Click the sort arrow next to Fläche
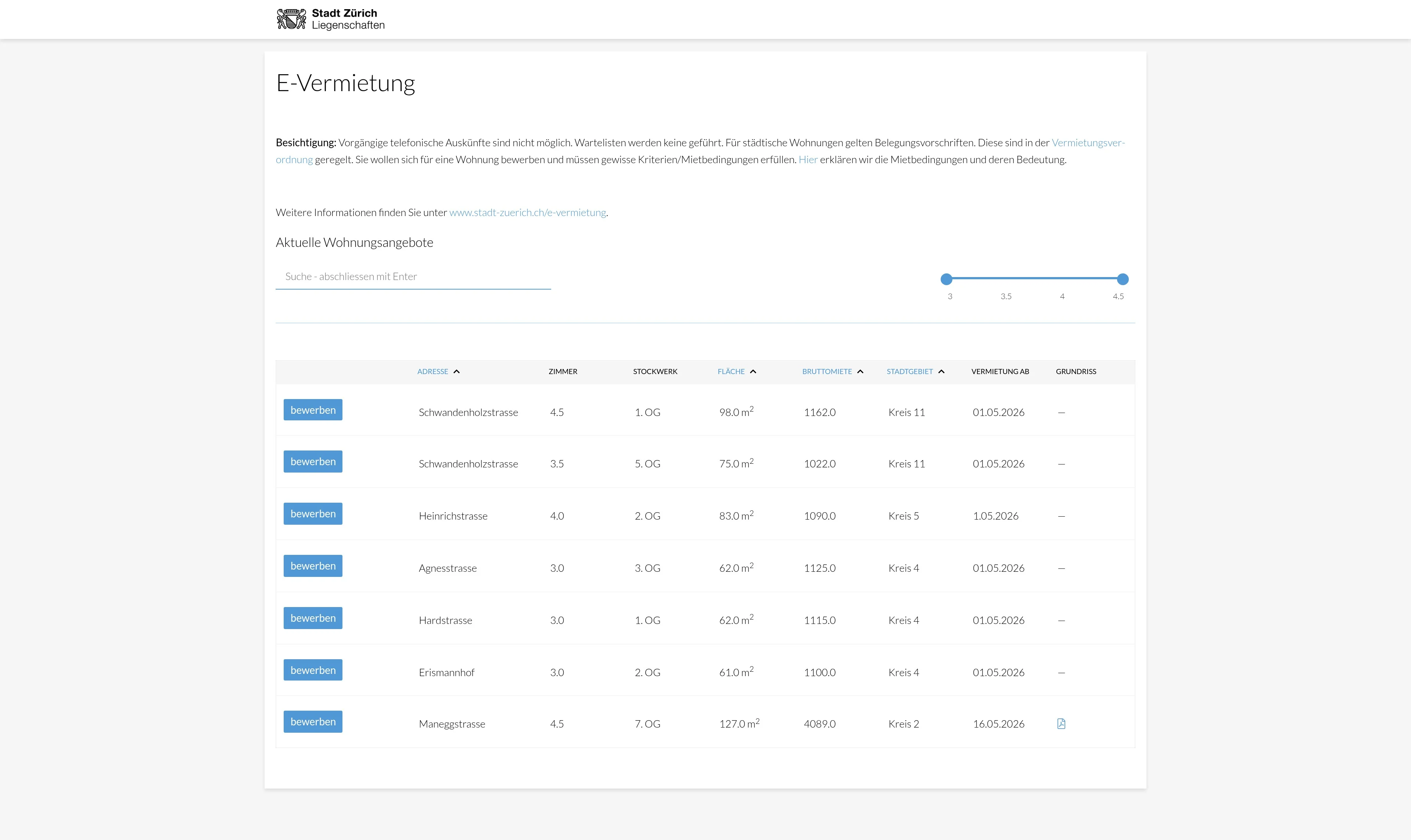Screen dimensions: 1411x840 tap(753, 371)
